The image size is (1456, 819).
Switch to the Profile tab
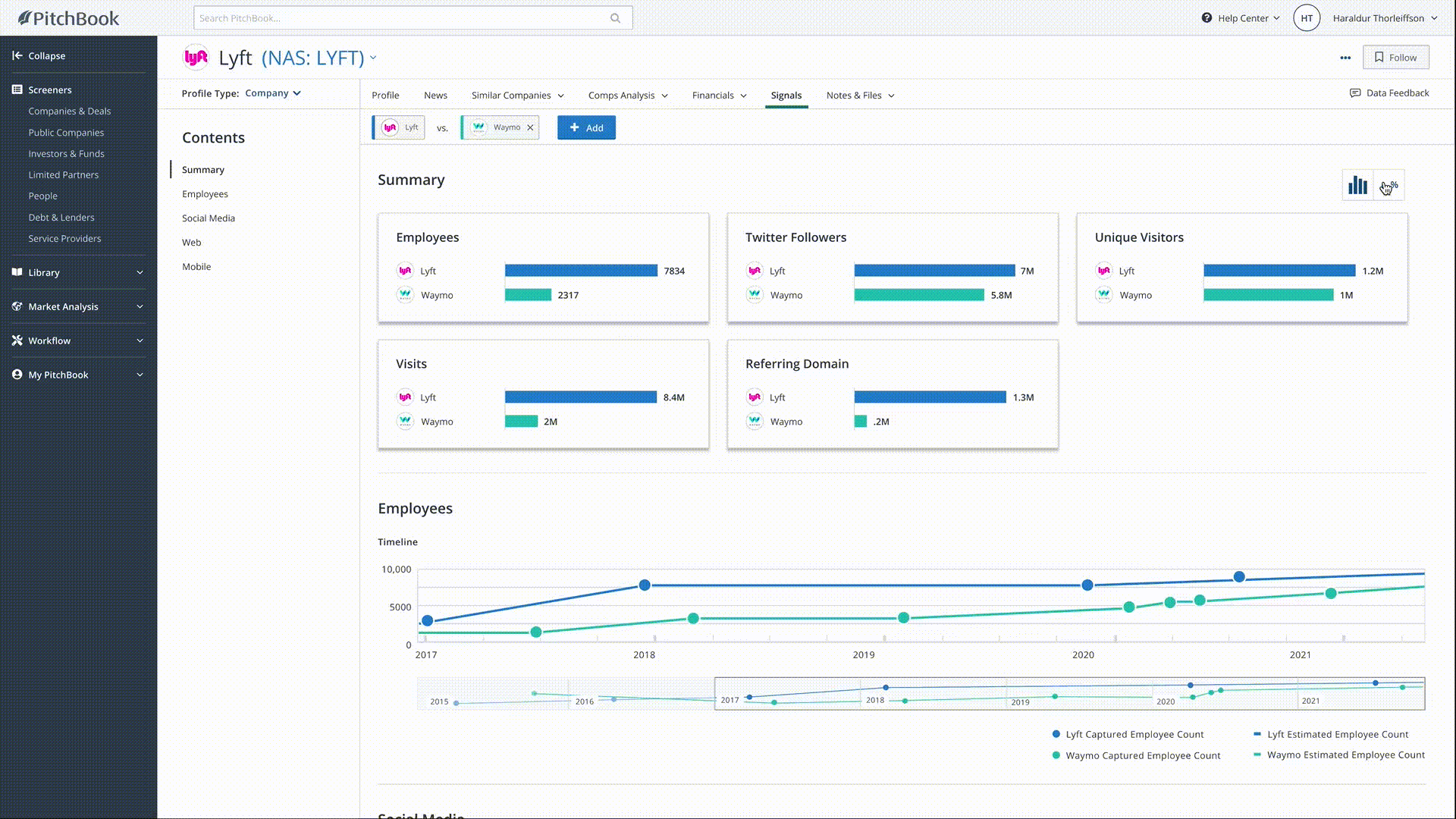click(x=385, y=96)
